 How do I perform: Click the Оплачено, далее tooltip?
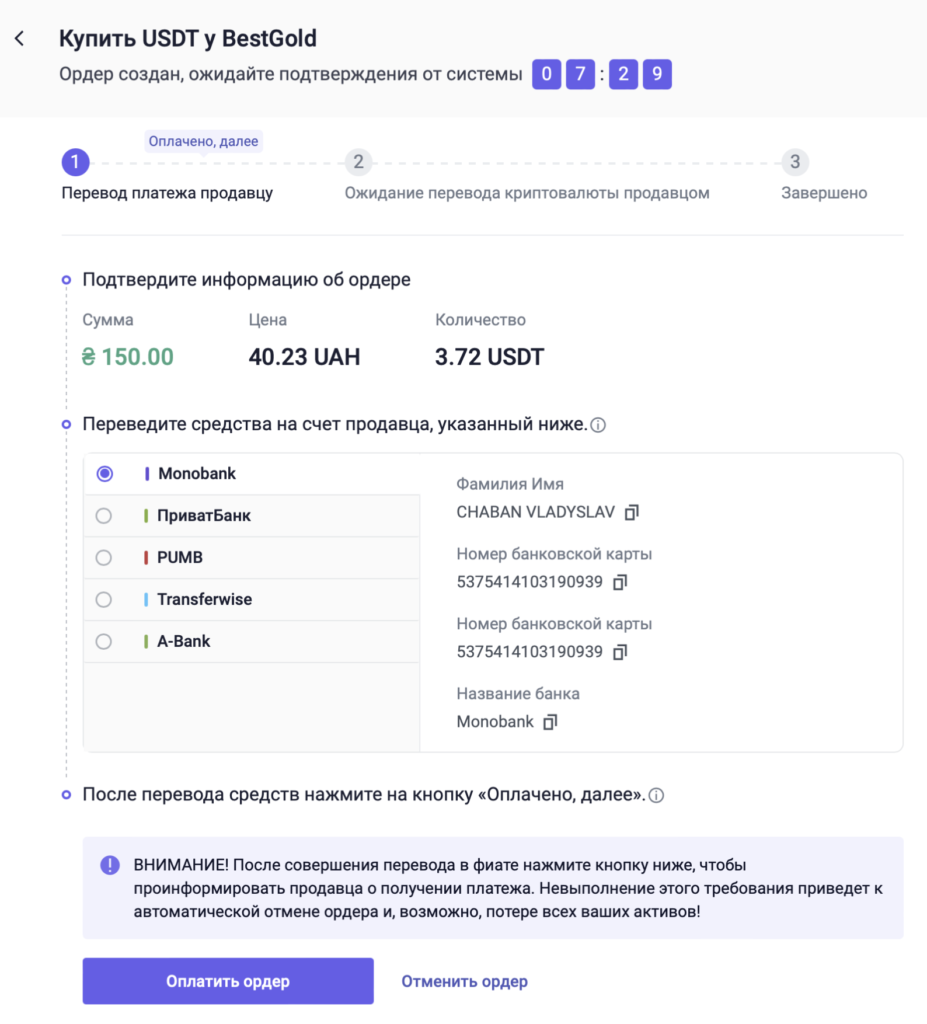[x=204, y=141]
